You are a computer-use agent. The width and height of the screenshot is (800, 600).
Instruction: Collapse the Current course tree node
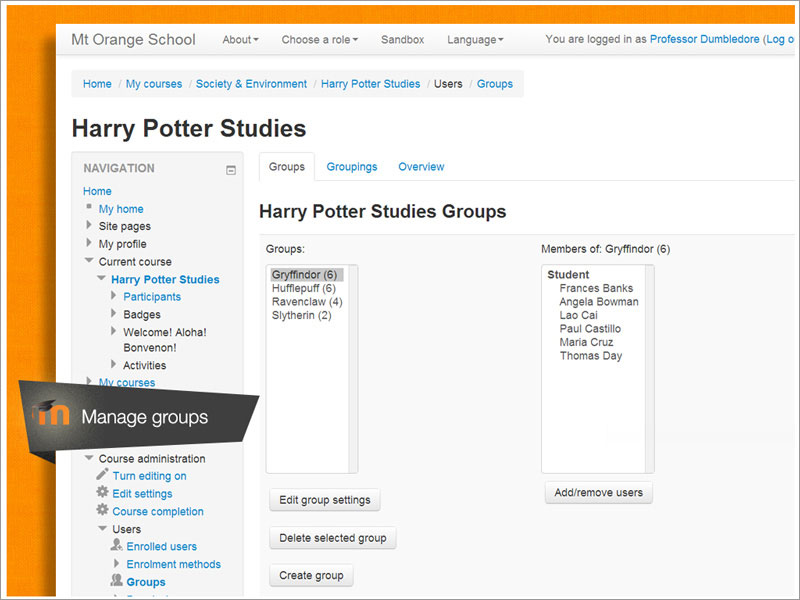point(89,261)
